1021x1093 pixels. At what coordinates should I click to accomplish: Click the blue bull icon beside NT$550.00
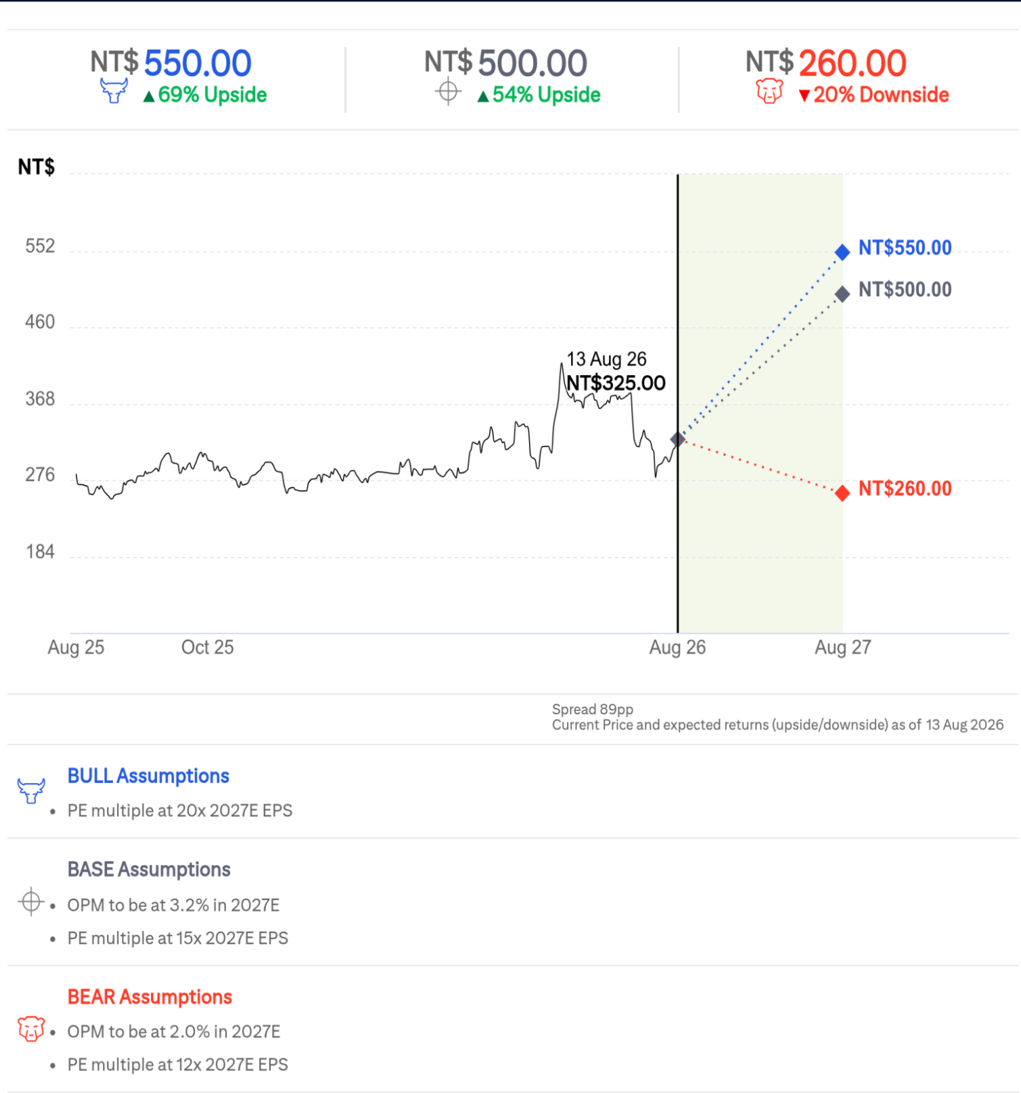click(114, 91)
